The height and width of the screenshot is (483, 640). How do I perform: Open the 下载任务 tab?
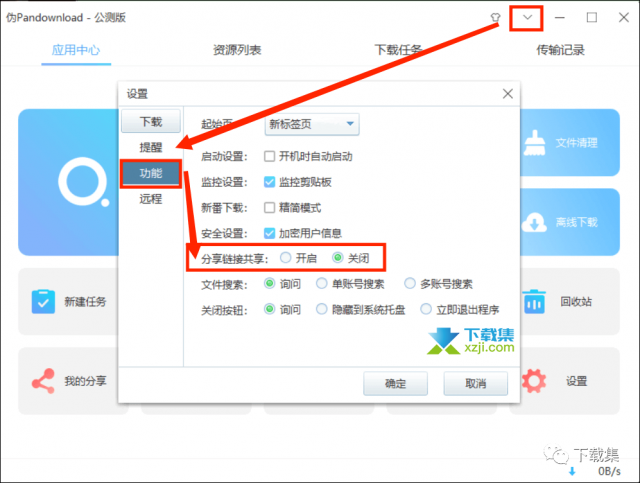pyautogui.click(x=398, y=50)
